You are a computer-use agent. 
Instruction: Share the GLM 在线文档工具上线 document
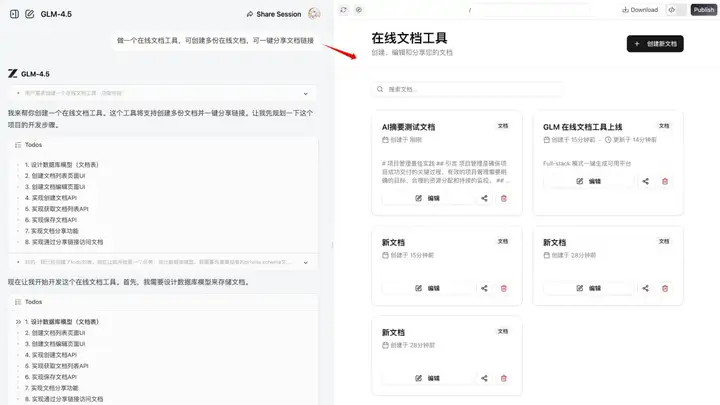pos(646,181)
